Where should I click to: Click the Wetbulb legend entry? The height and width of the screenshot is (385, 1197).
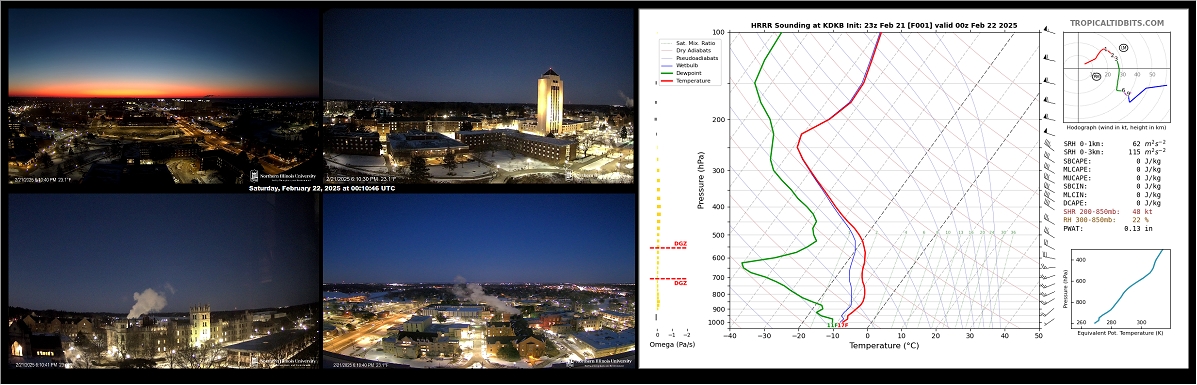pyautogui.click(x=682, y=65)
